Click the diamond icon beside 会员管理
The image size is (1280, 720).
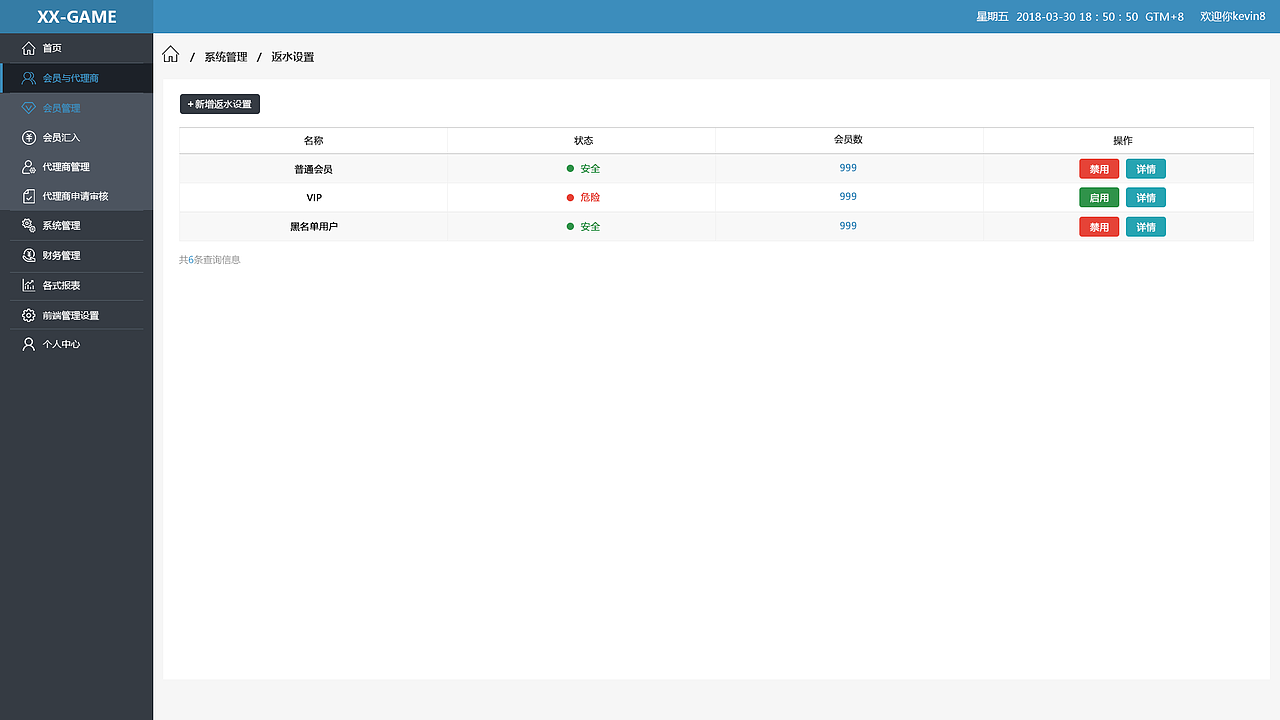point(29,108)
